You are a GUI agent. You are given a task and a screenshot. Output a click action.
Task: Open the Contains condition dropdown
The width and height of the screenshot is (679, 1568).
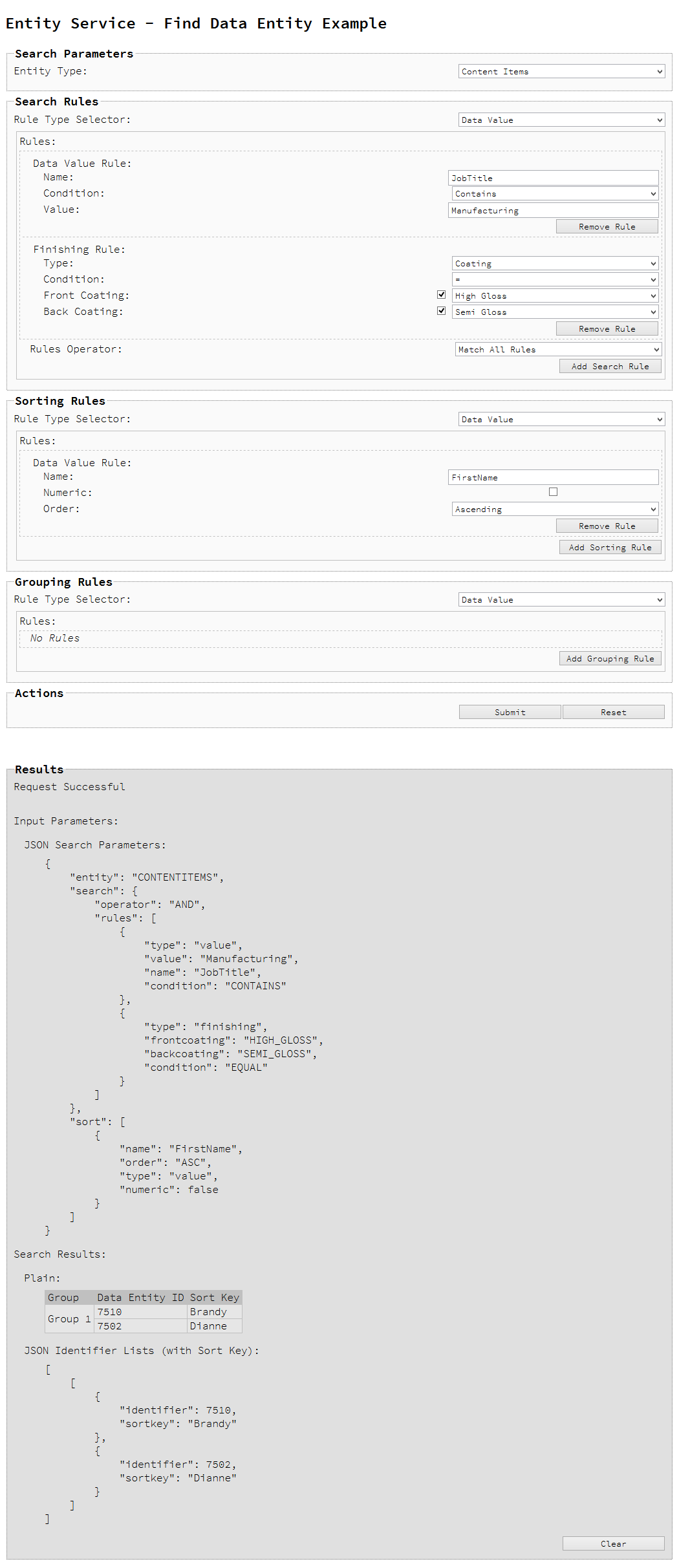pyautogui.click(x=555, y=194)
